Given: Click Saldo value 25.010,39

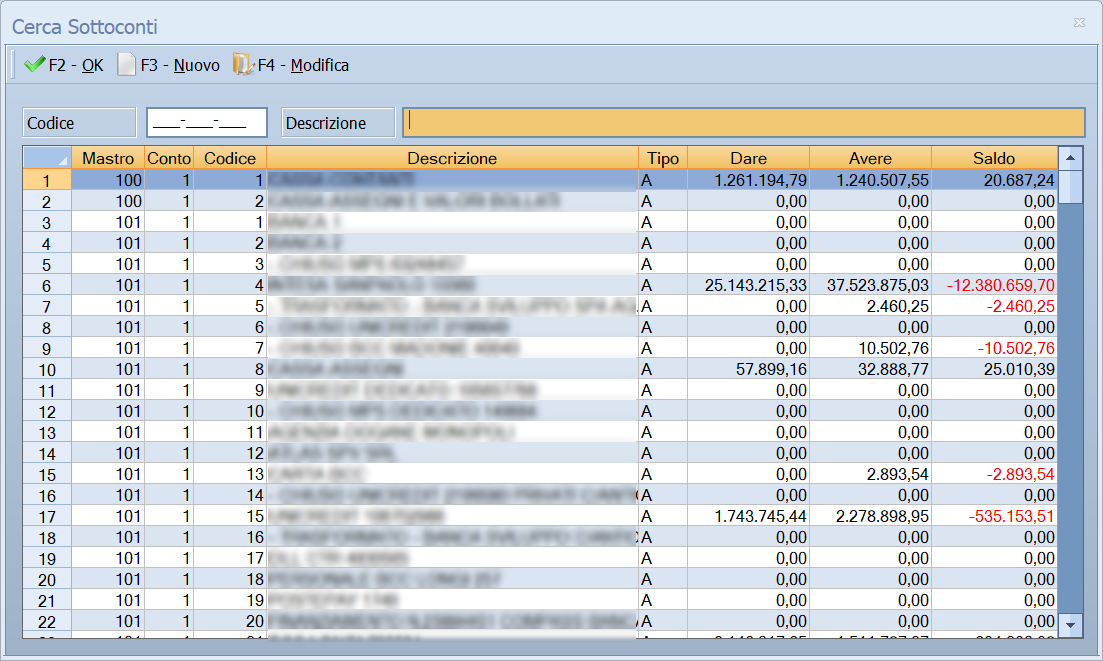Looking at the screenshot, I should click(1019, 369).
